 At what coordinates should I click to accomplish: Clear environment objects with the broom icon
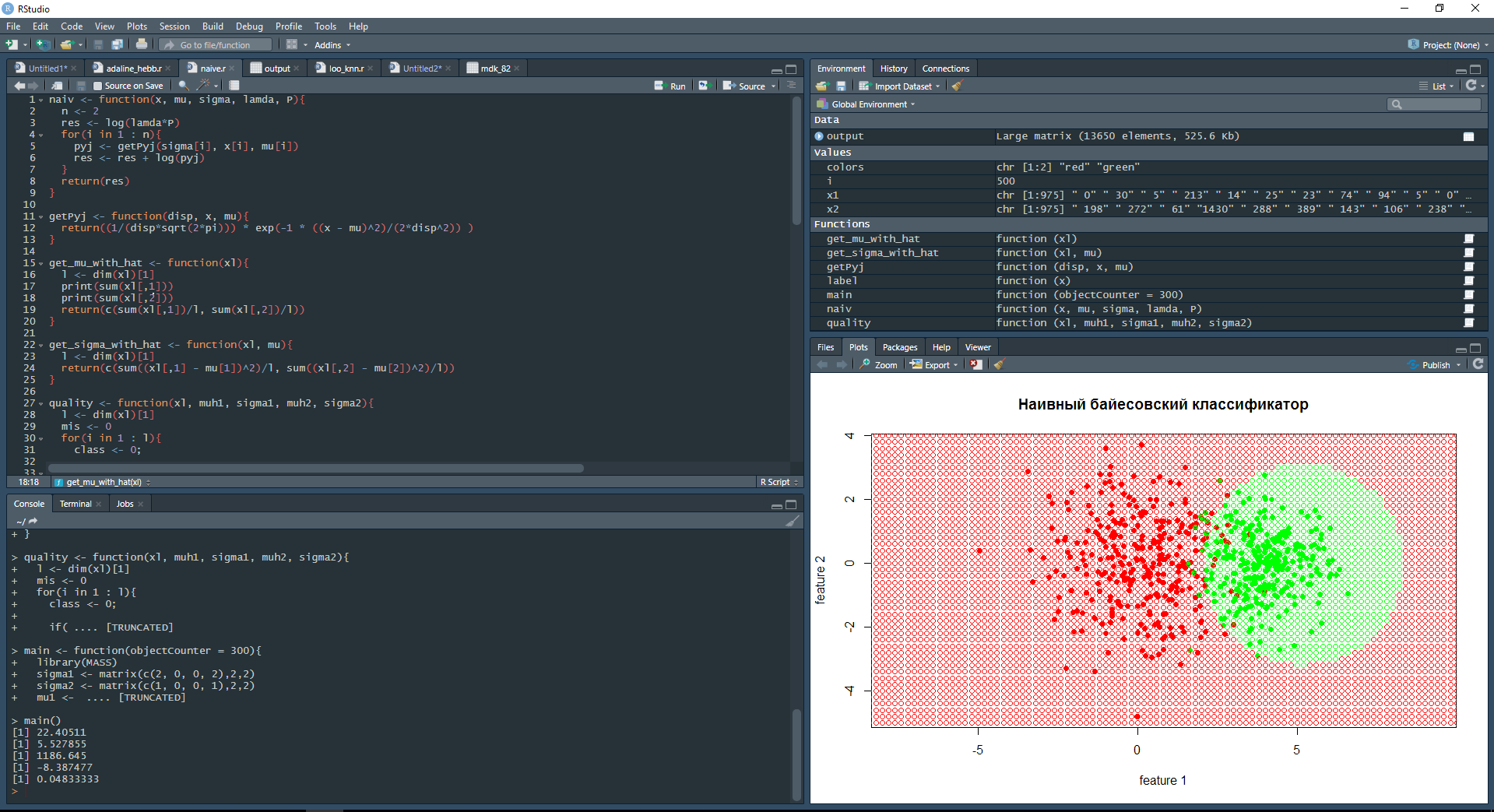[957, 86]
